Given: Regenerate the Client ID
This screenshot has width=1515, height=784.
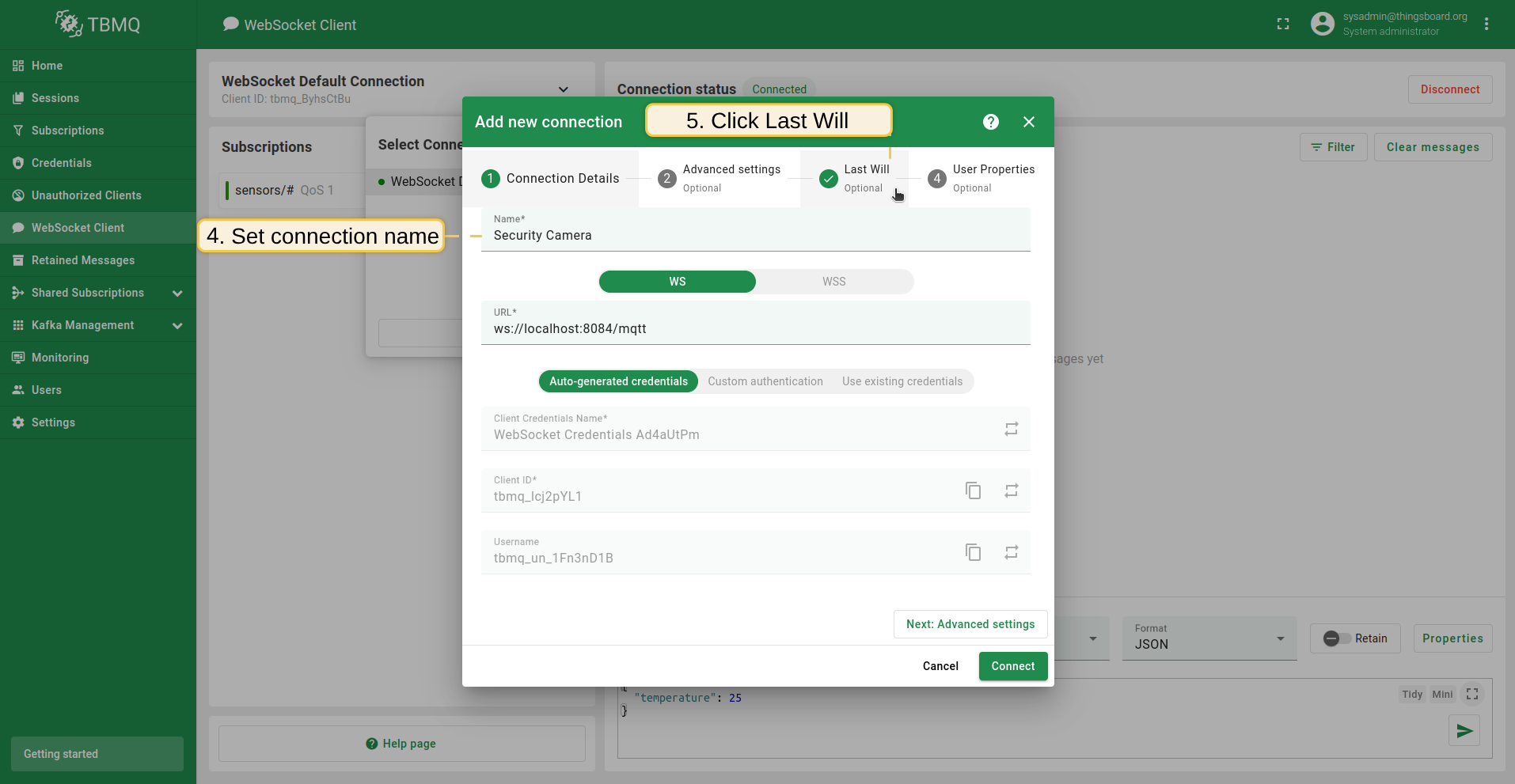Looking at the screenshot, I should click(1011, 490).
